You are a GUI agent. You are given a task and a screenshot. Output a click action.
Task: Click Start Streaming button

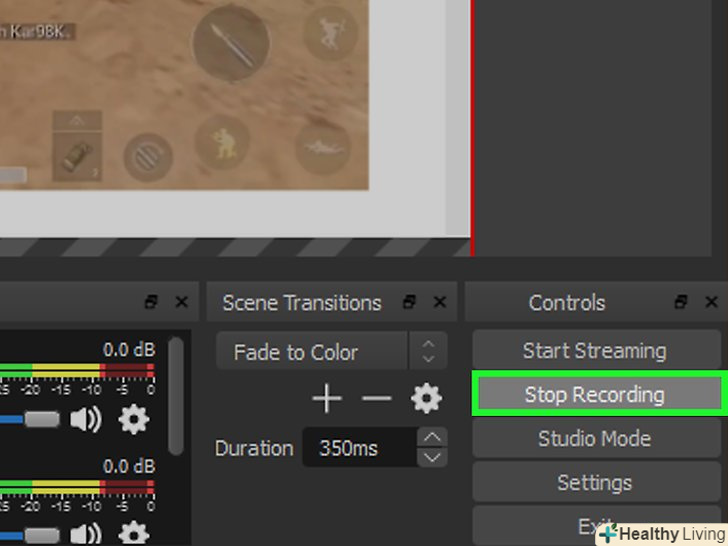(596, 351)
